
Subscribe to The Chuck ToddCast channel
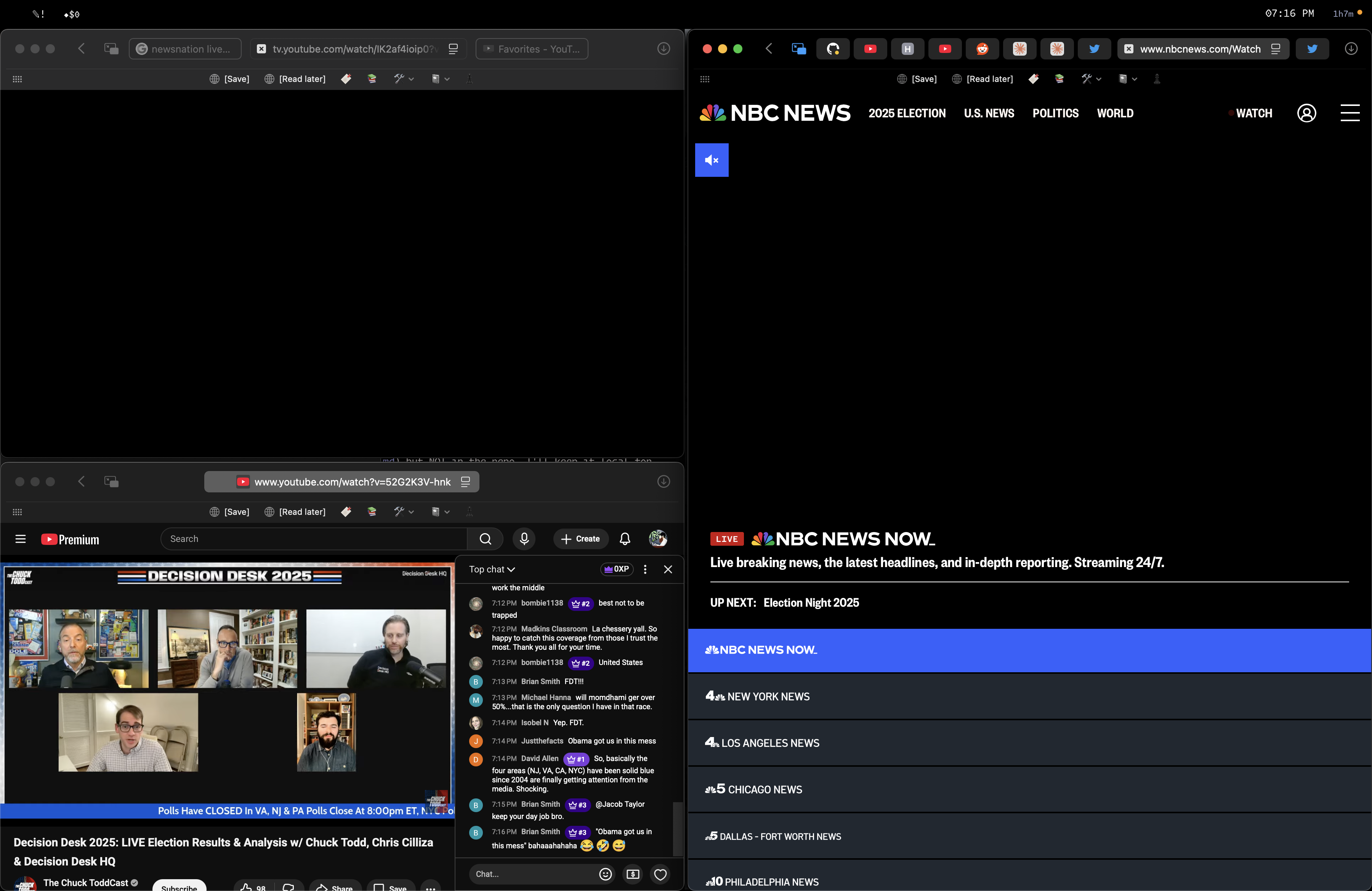pyautogui.click(x=179, y=888)
